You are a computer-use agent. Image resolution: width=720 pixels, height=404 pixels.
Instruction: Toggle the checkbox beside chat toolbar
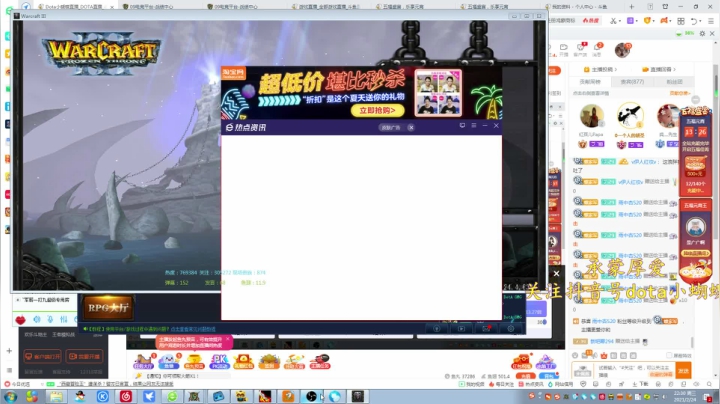coord(669,355)
